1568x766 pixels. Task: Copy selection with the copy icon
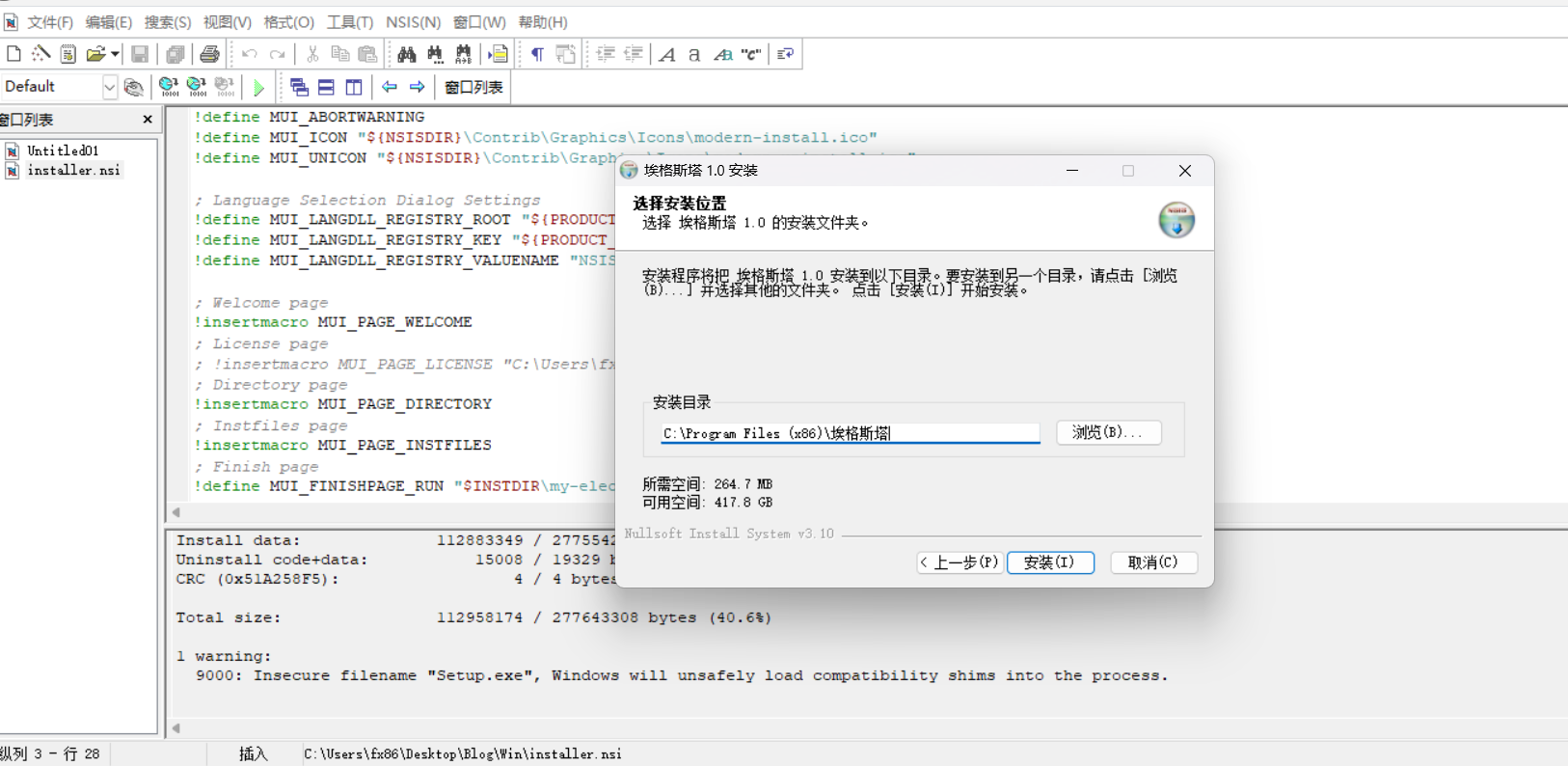(339, 54)
